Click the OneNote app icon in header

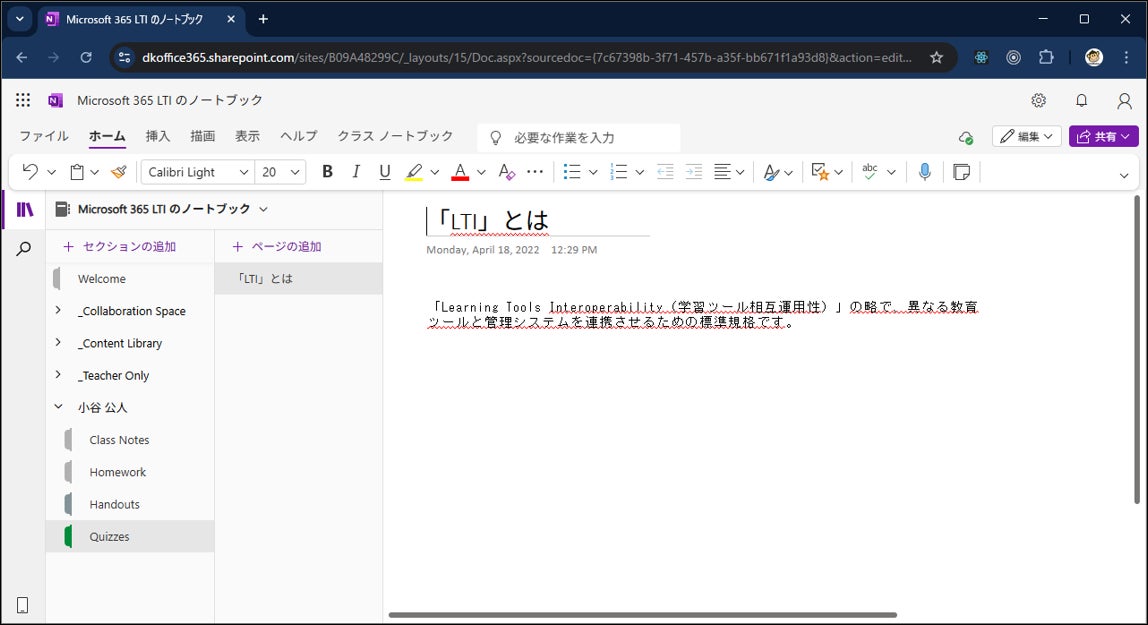click(x=56, y=100)
